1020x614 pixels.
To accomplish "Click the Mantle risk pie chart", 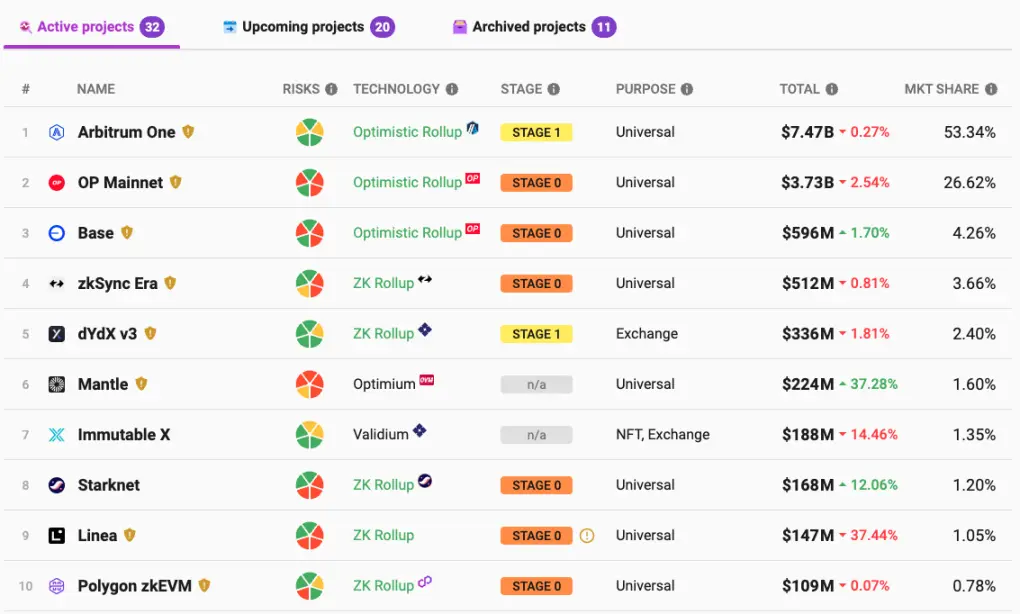I will [309, 384].
